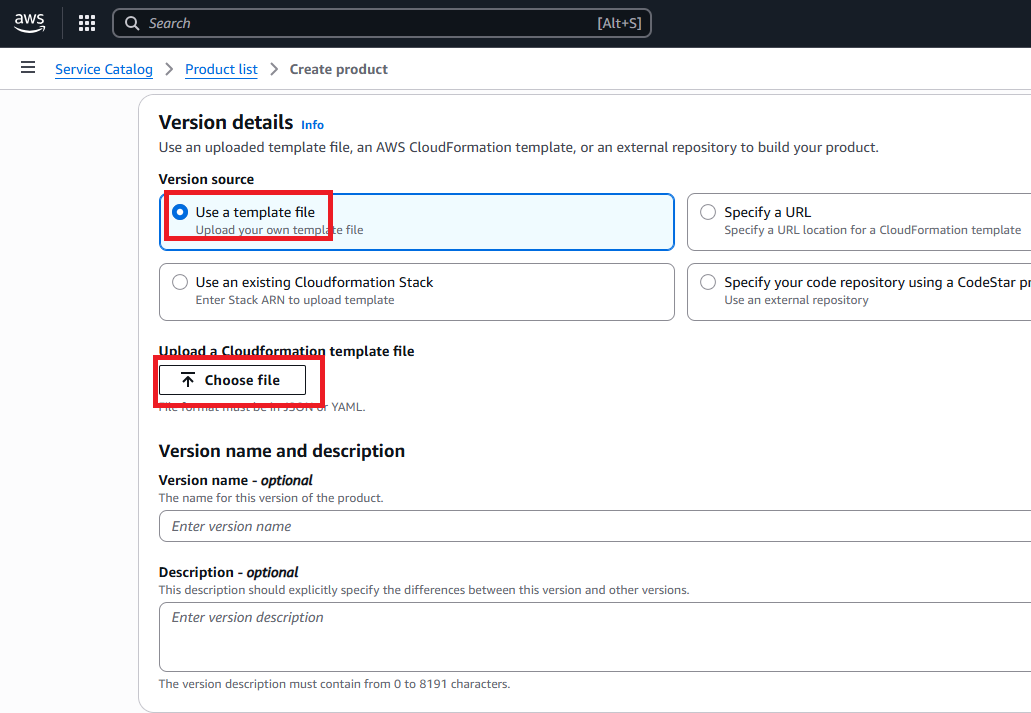Go to Service Catalog breadcrumb link

coord(104,69)
